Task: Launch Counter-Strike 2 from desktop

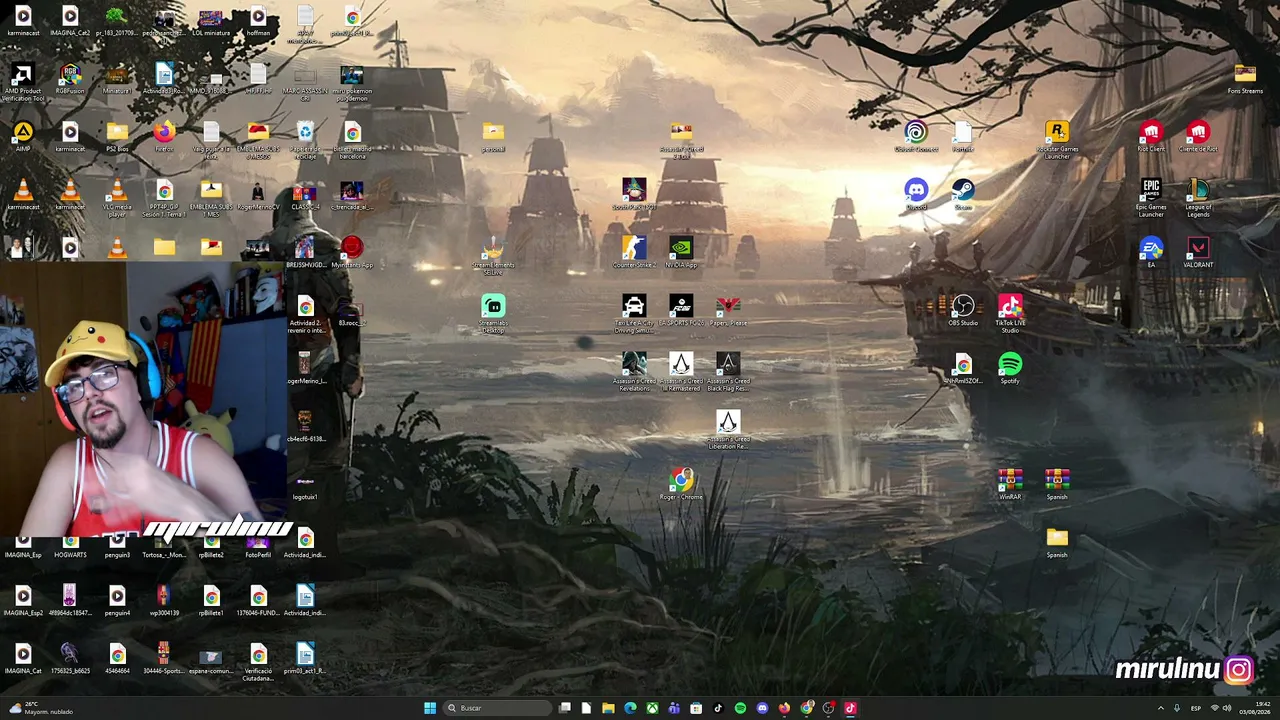Action: pyautogui.click(x=634, y=252)
